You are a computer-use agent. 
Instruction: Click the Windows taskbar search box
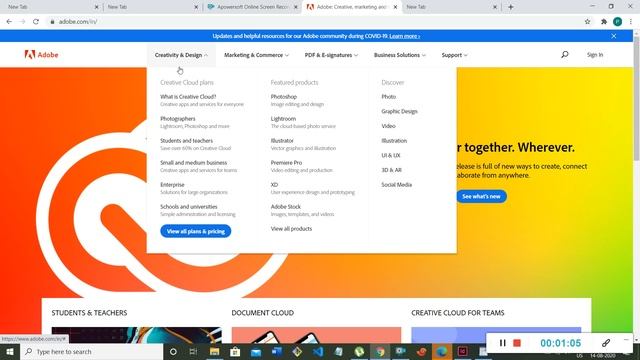click(x=91, y=351)
